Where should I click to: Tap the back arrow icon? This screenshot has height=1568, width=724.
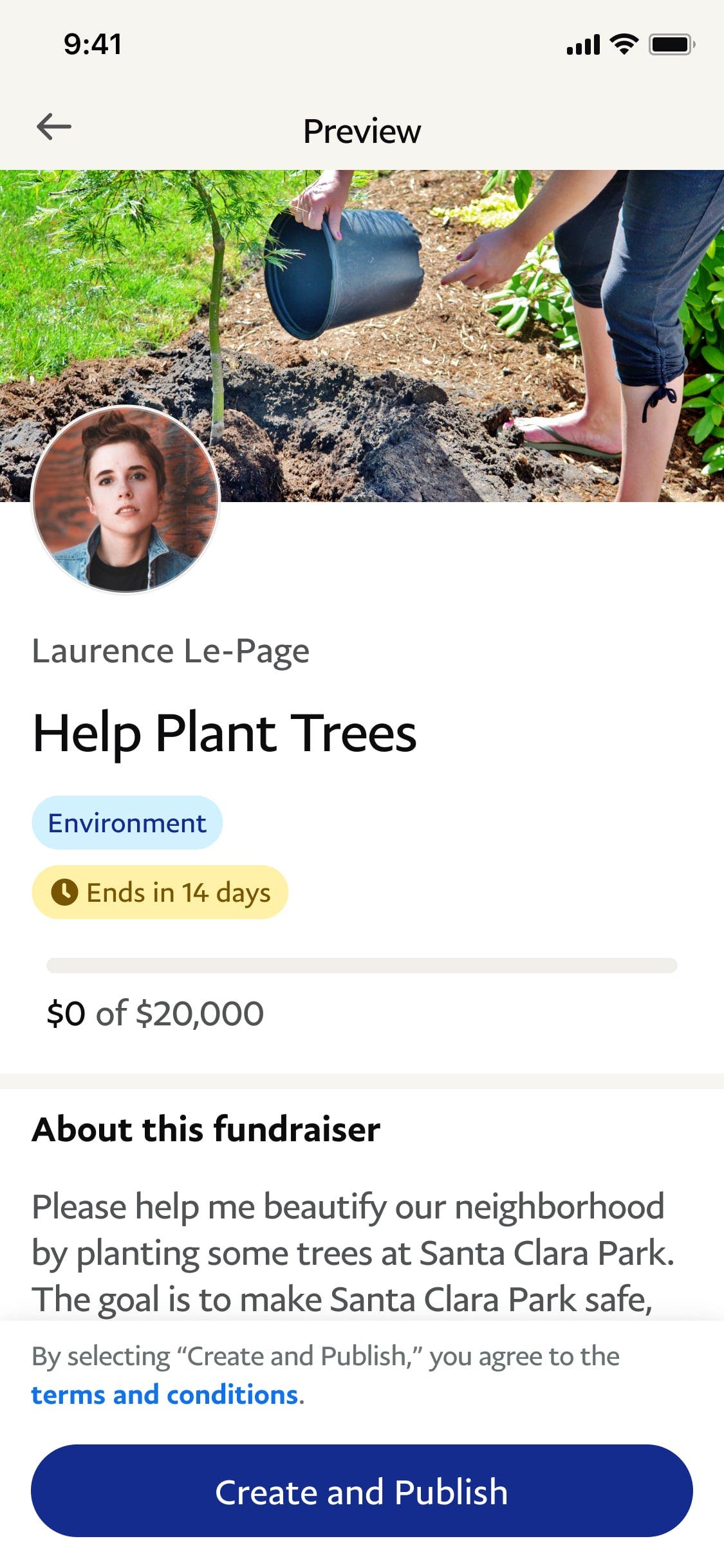point(54,127)
